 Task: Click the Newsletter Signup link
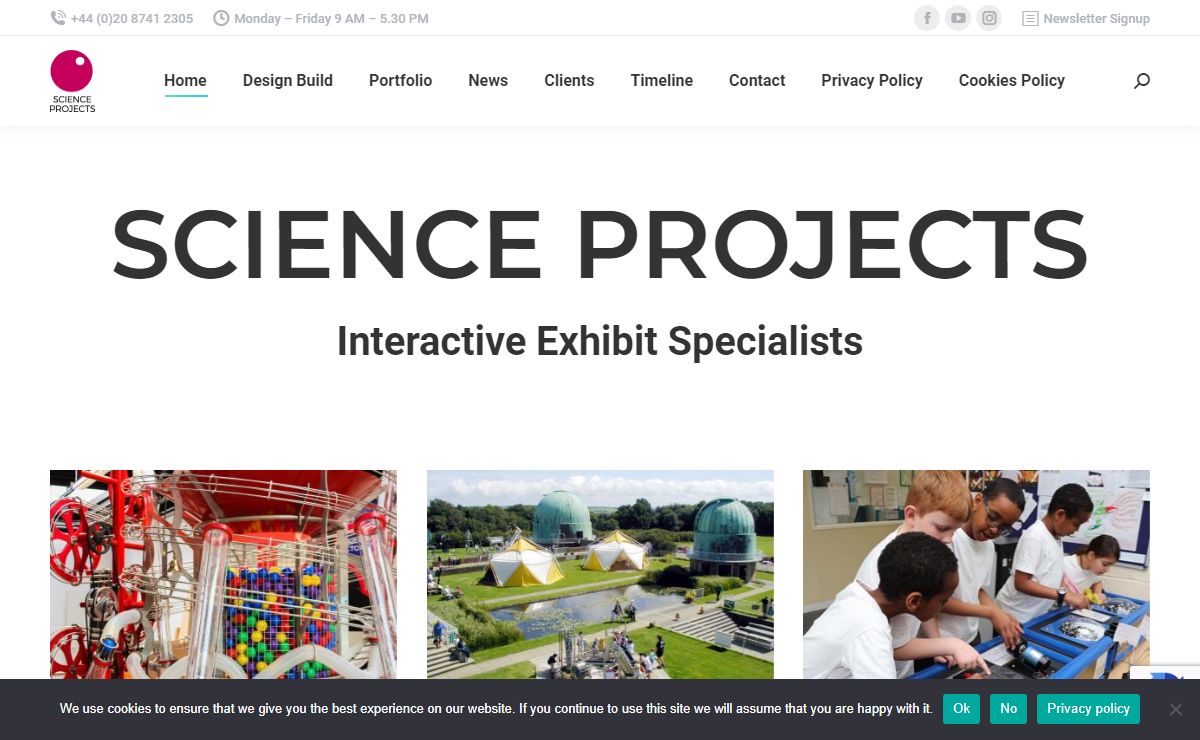point(1096,18)
